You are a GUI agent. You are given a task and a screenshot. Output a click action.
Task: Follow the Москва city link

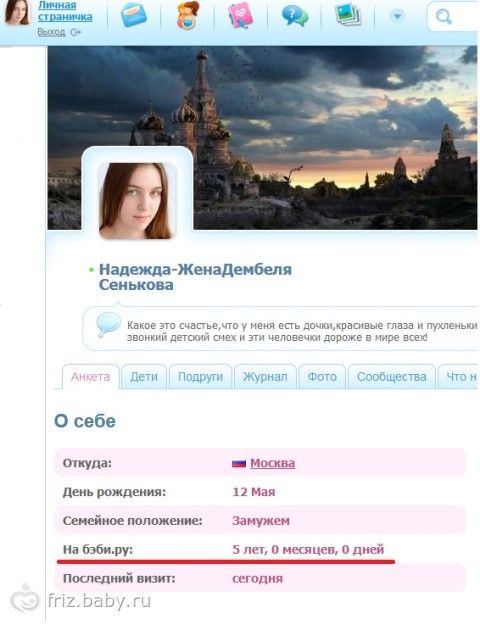[272, 463]
